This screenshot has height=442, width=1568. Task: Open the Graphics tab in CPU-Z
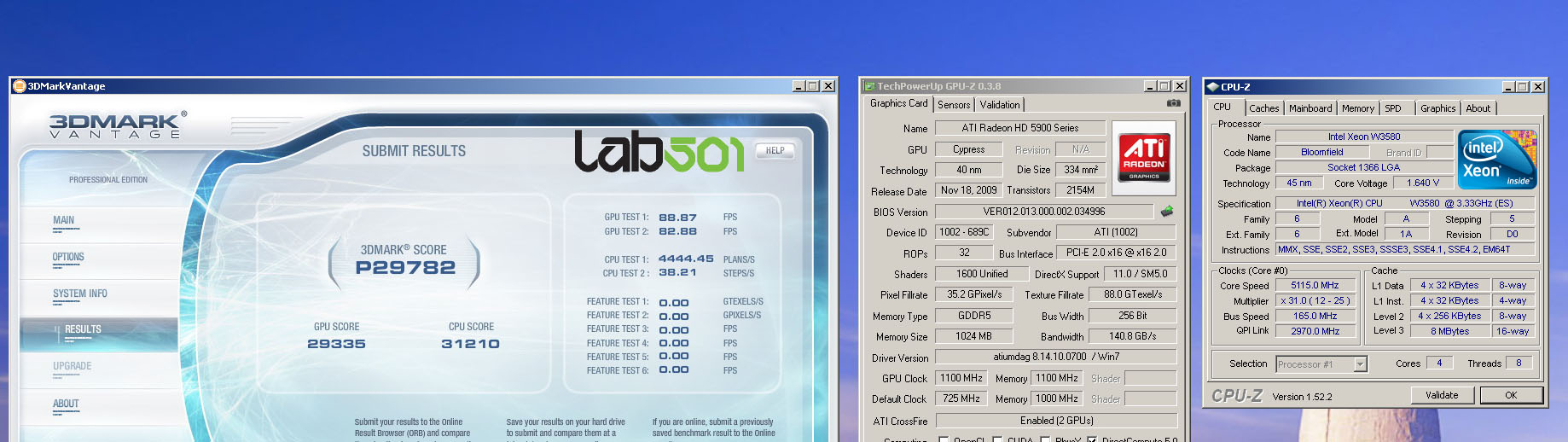click(x=1437, y=108)
